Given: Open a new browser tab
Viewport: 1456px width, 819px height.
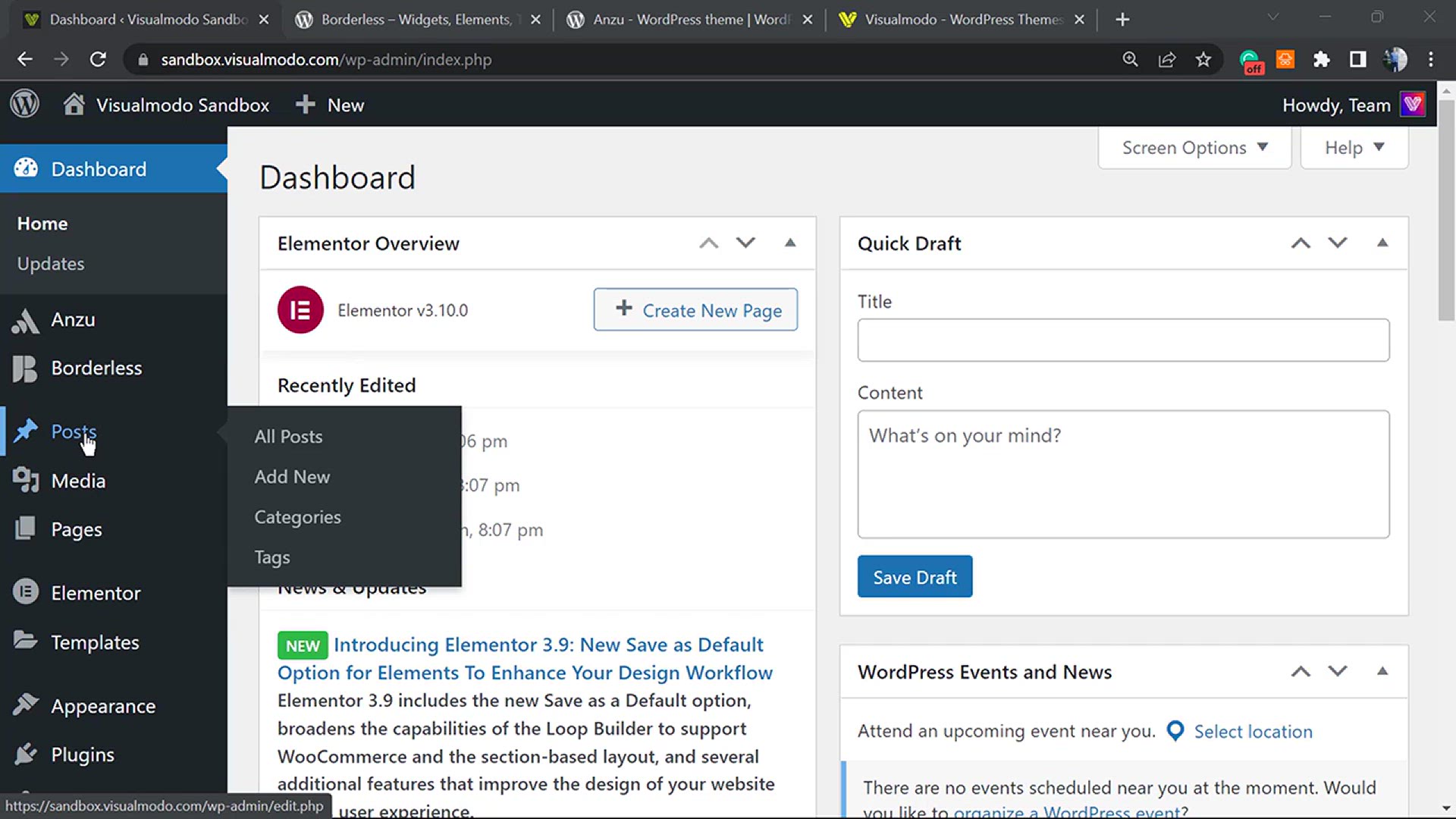Looking at the screenshot, I should coord(1122,20).
